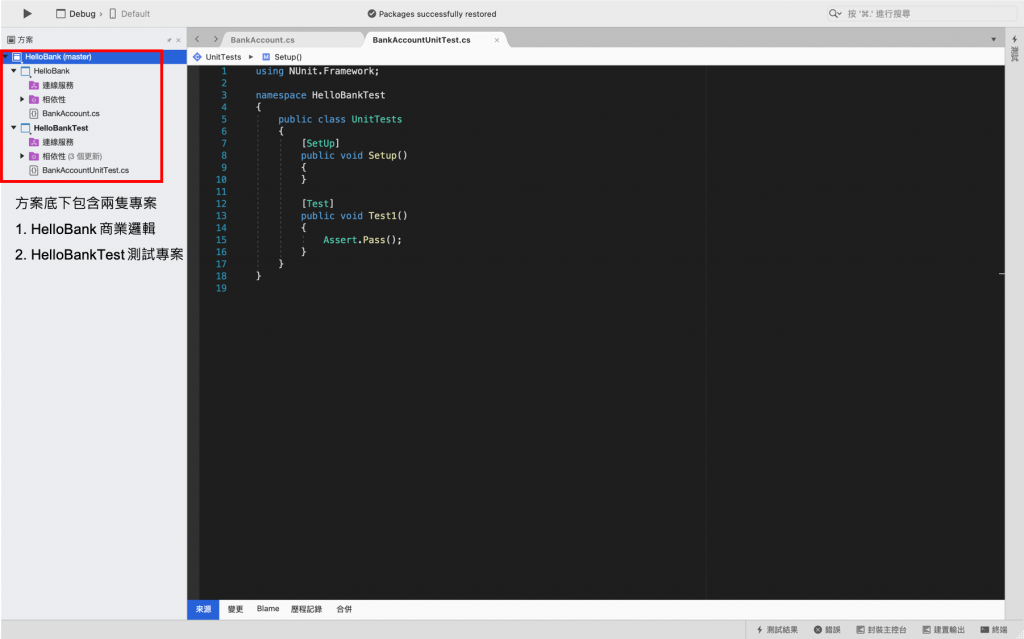Select the HelloBankTest project icon
1024x639 pixels.
coord(25,128)
